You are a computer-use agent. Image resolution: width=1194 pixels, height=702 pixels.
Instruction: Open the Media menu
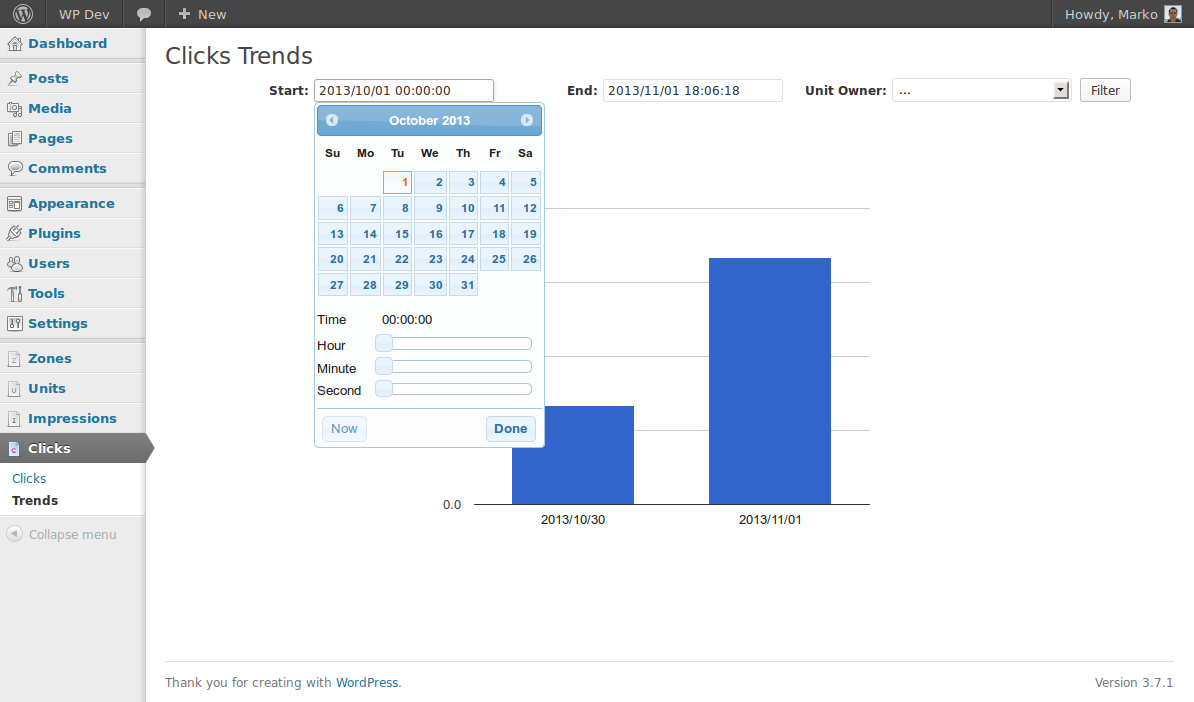click(49, 109)
